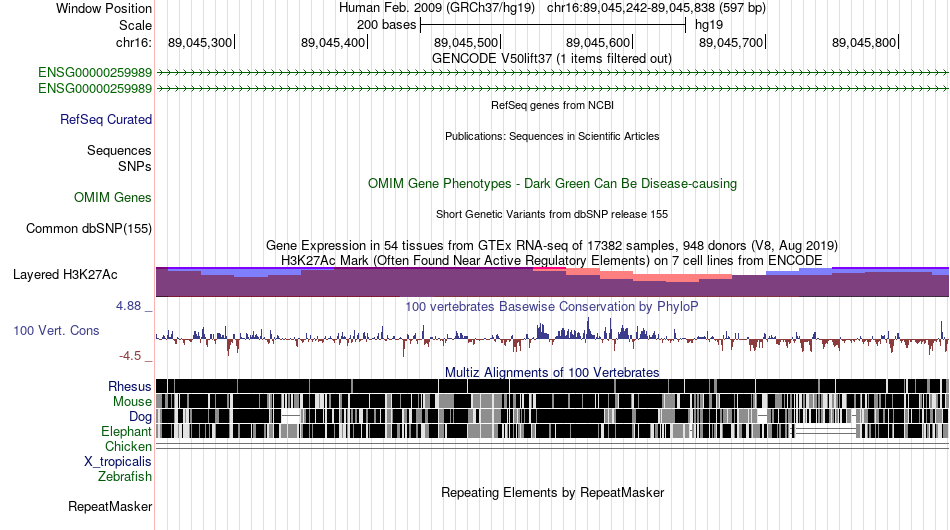This screenshot has height=530, width=950.
Task: Click the 89,045,800 ruler position
Action: click(864, 42)
